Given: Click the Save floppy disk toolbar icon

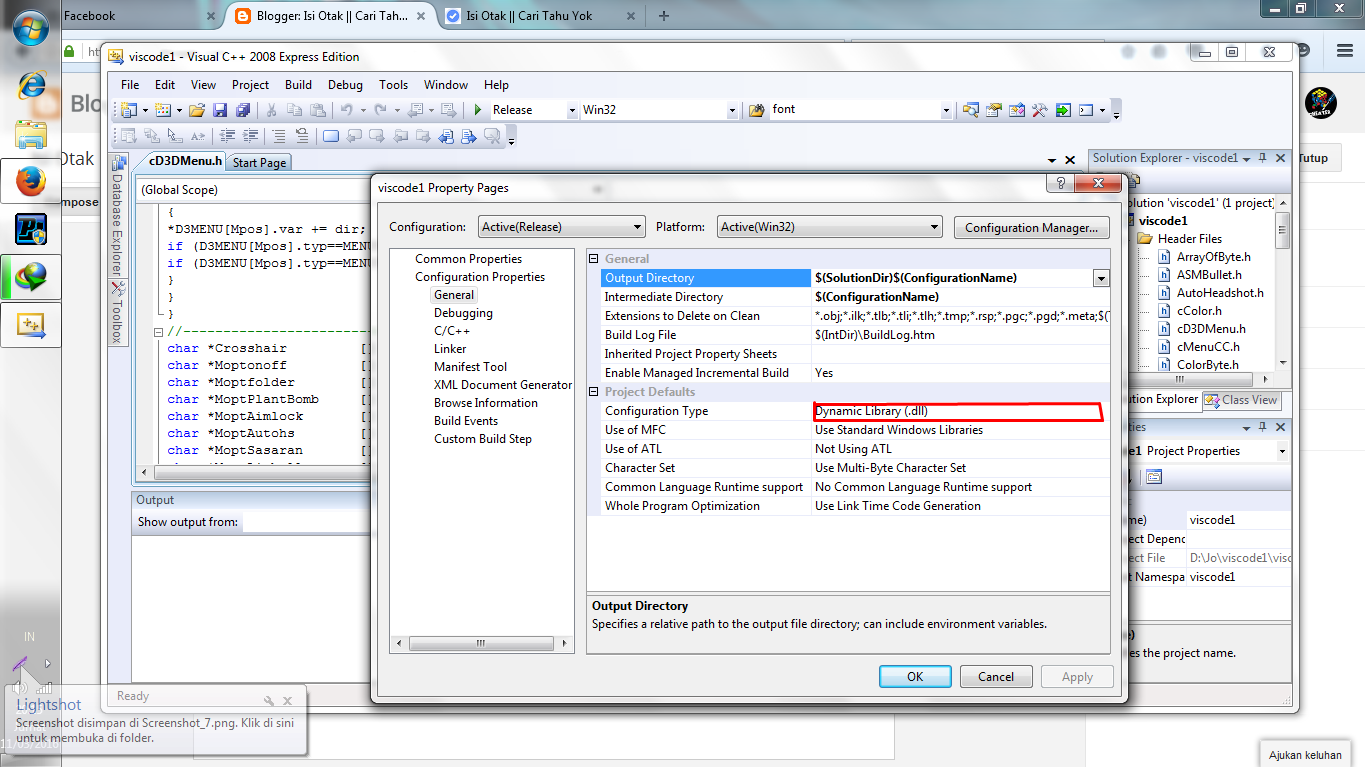Looking at the screenshot, I should coord(220,110).
